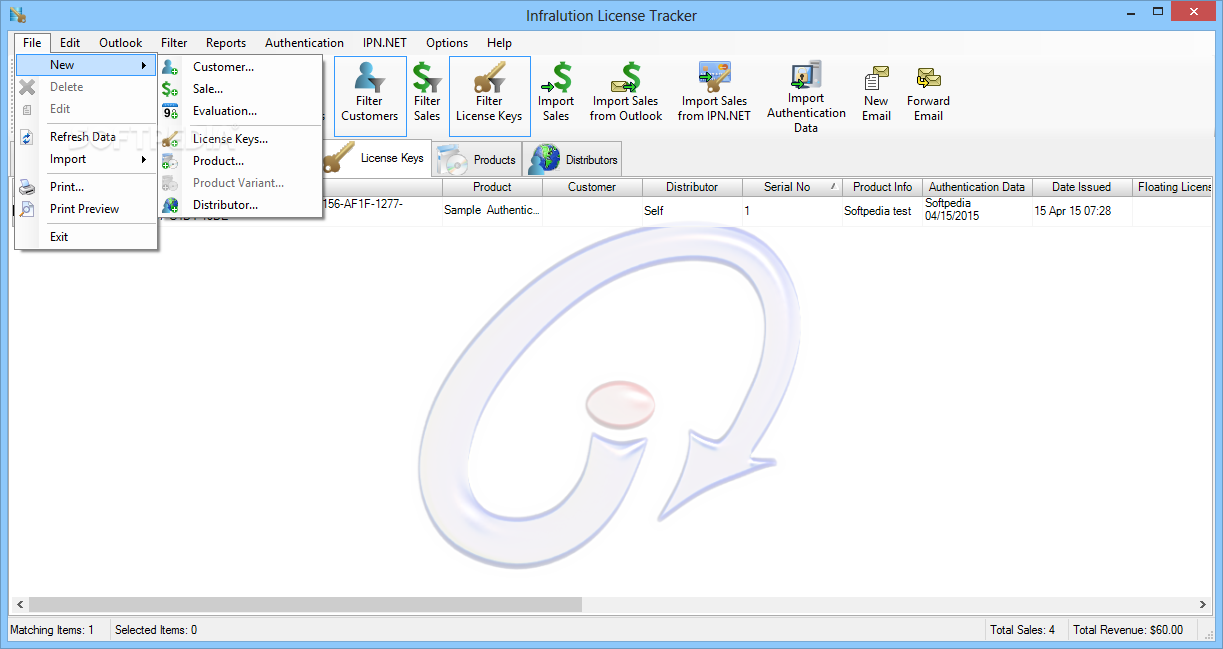The width and height of the screenshot is (1223, 649).
Task: Sort by the Serial No column header
Action: tap(792, 187)
